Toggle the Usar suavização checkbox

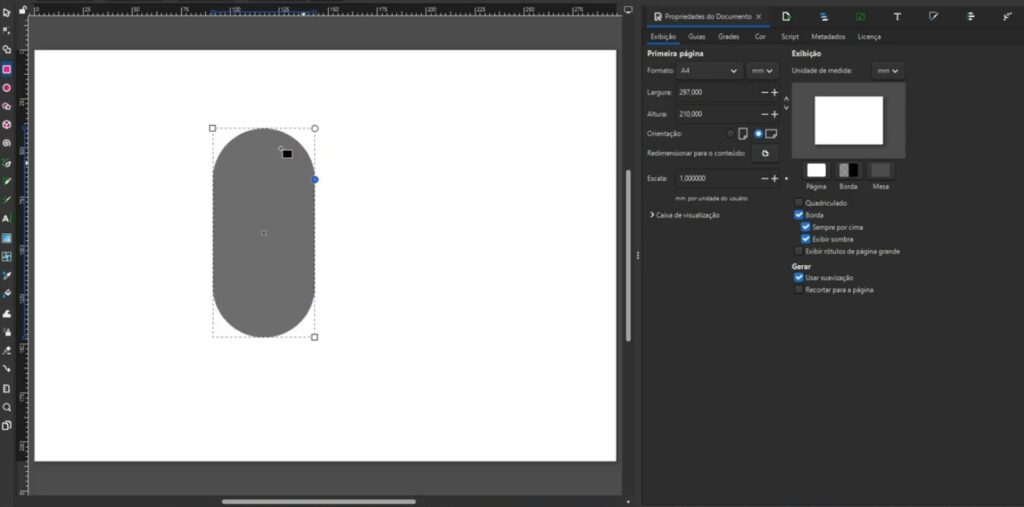[799, 277]
